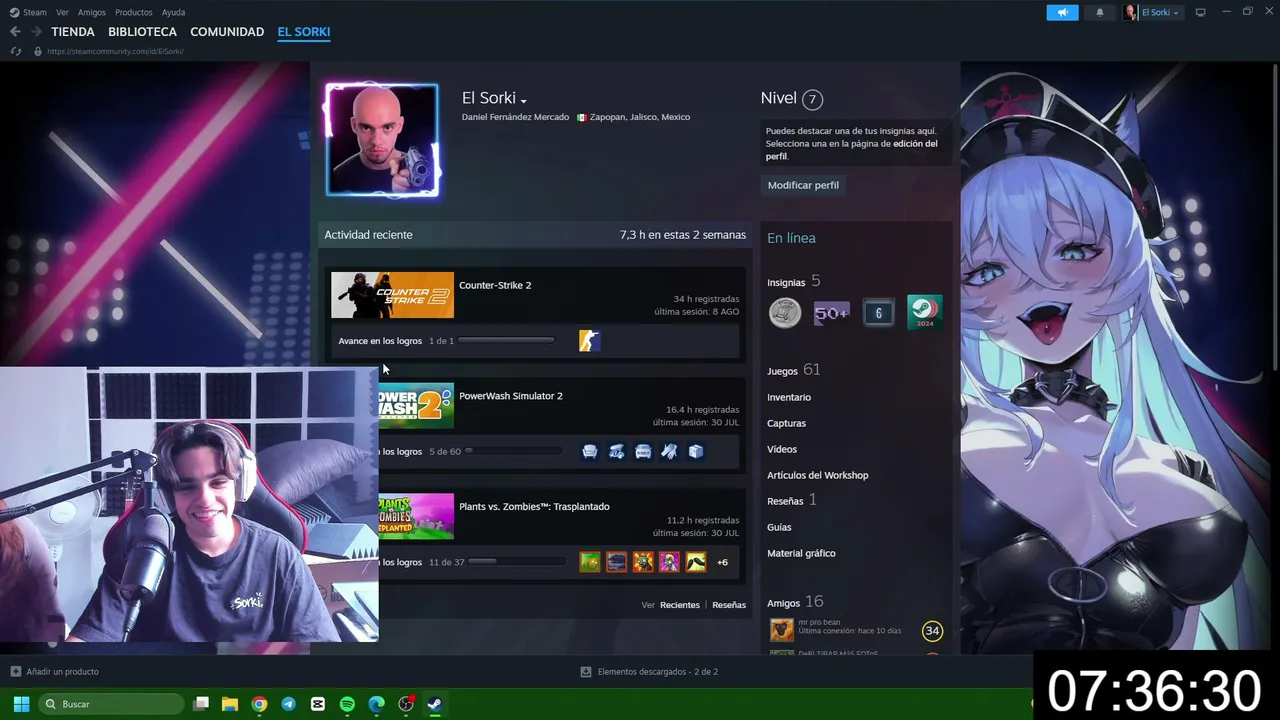1280x720 pixels.
Task: Open the fifth Plants vs. Zombies achievement
Action: coord(696,562)
